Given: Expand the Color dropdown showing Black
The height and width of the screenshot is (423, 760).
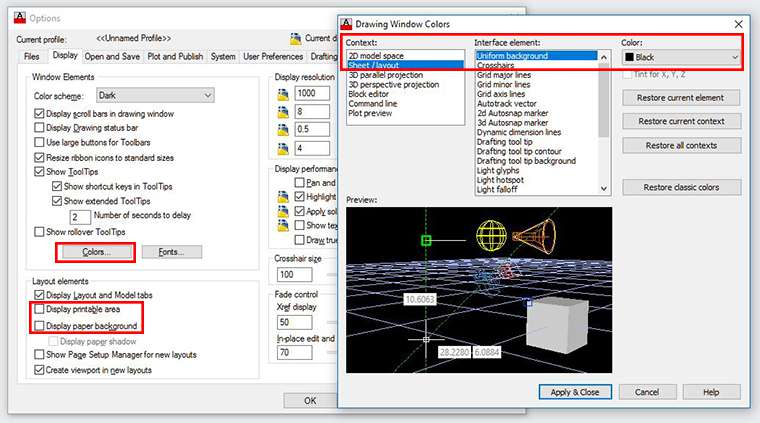Looking at the screenshot, I should tap(680, 58).
